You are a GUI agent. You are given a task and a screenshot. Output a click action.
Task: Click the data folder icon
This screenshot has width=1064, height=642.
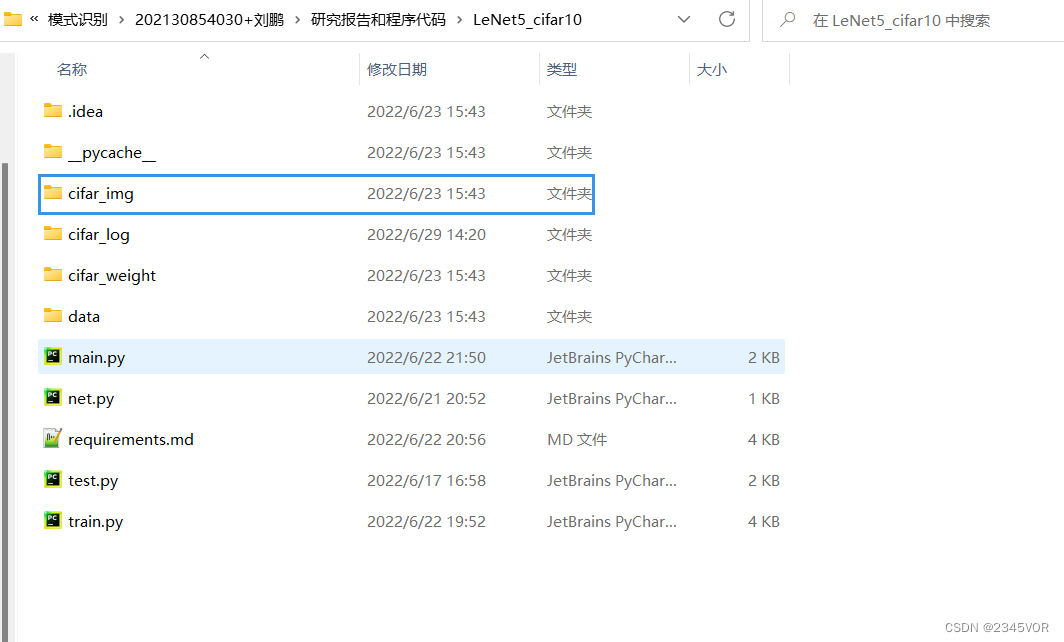click(52, 316)
